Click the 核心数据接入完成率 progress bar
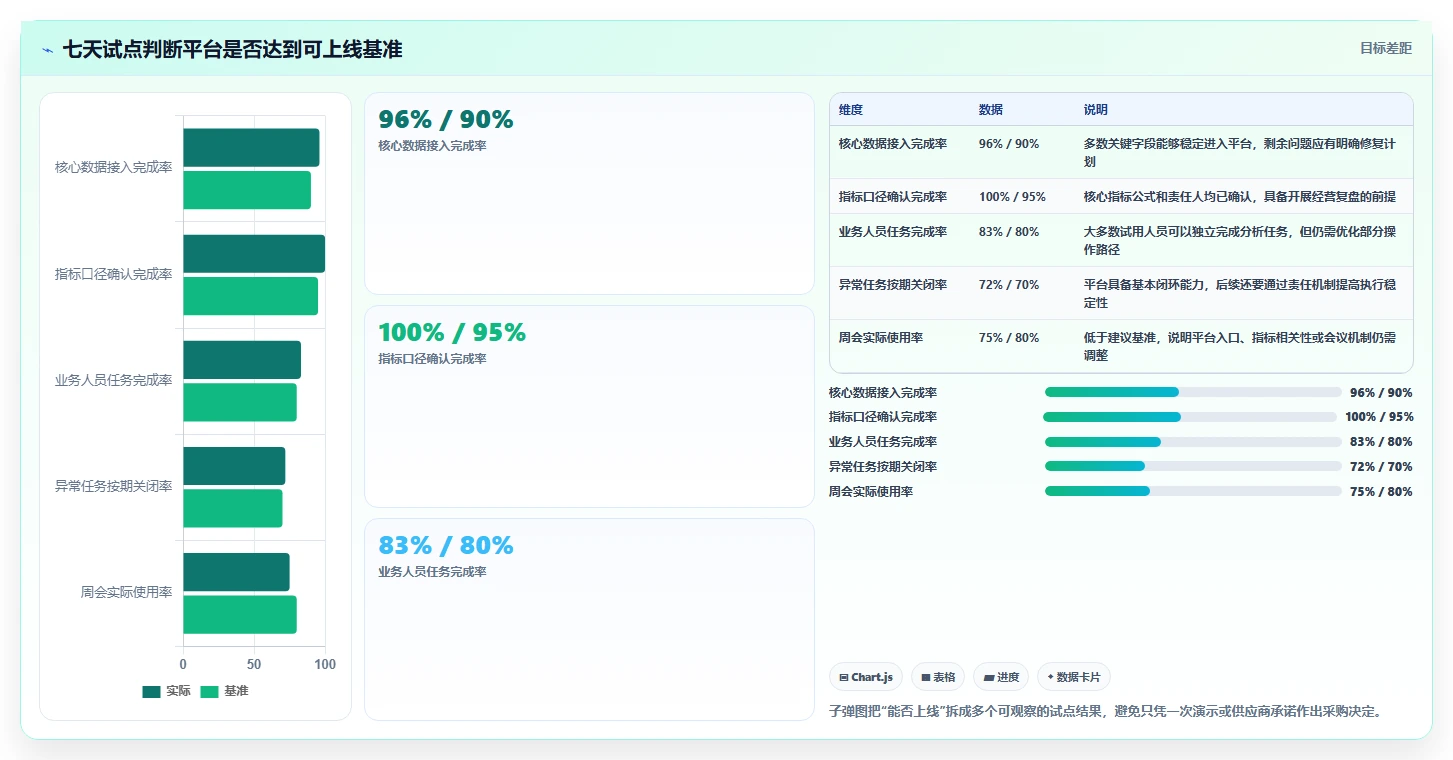 click(1193, 393)
